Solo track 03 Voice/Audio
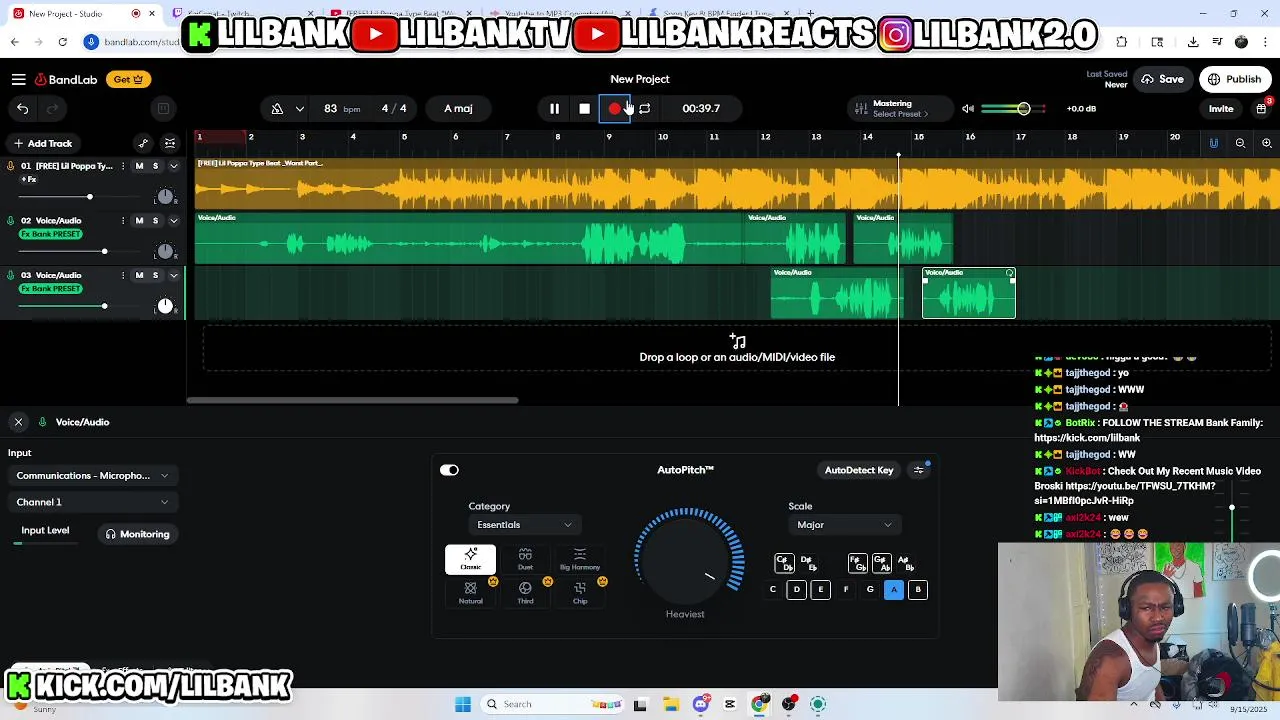Screen dimensions: 1280x720 (x=155, y=275)
